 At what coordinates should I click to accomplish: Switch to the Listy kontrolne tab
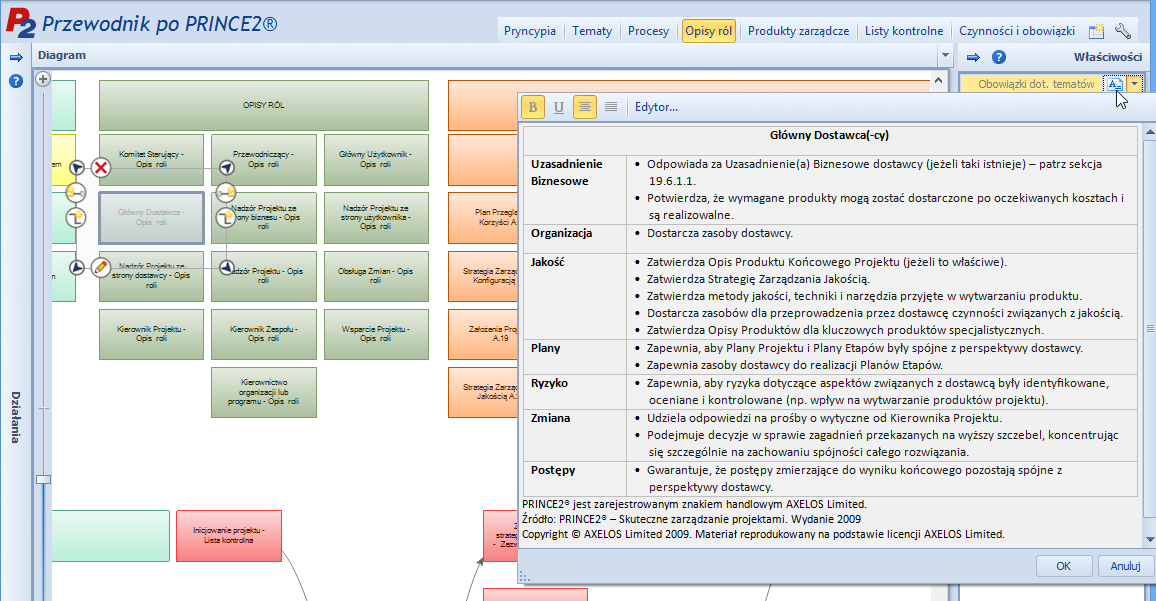(x=904, y=31)
